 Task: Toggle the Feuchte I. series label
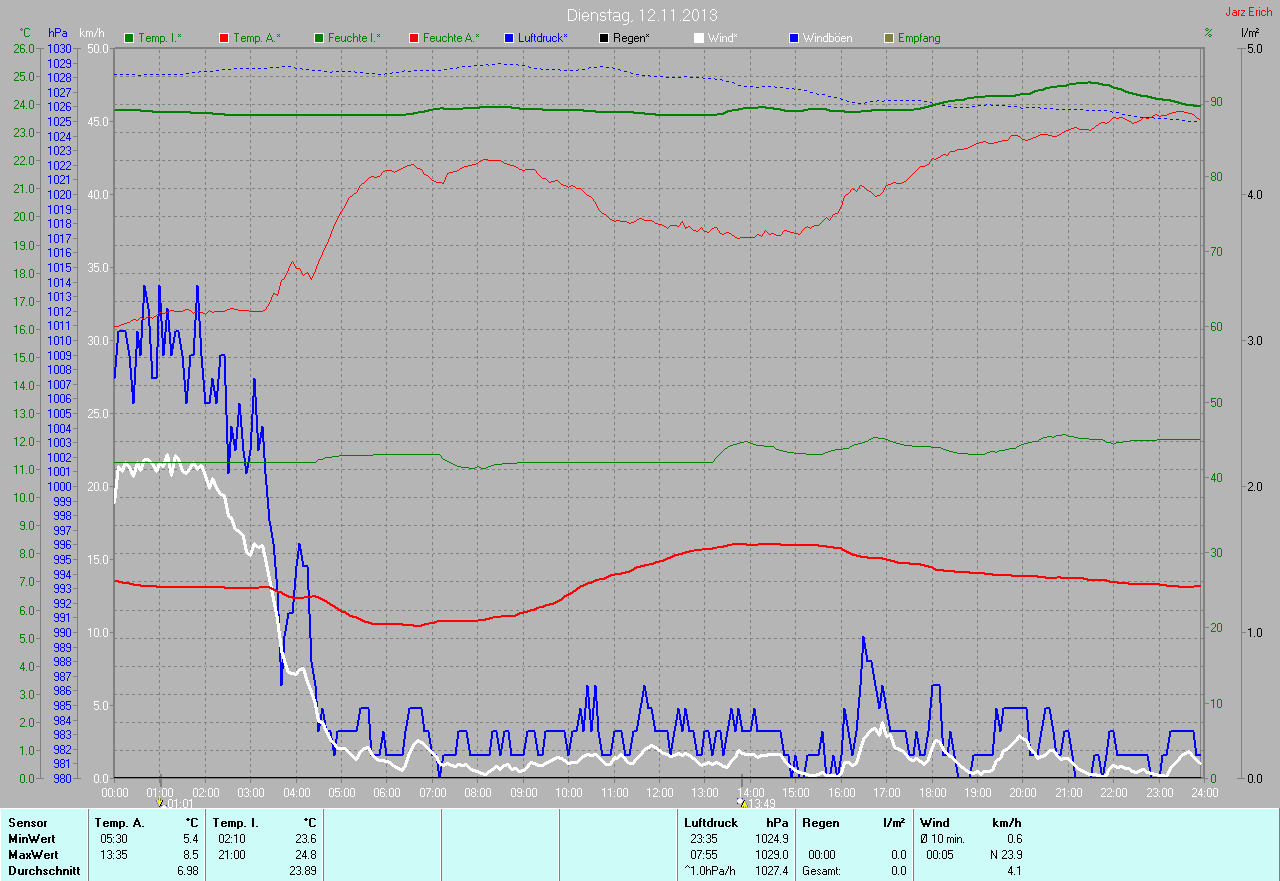pyautogui.click(x=354, y=38)
